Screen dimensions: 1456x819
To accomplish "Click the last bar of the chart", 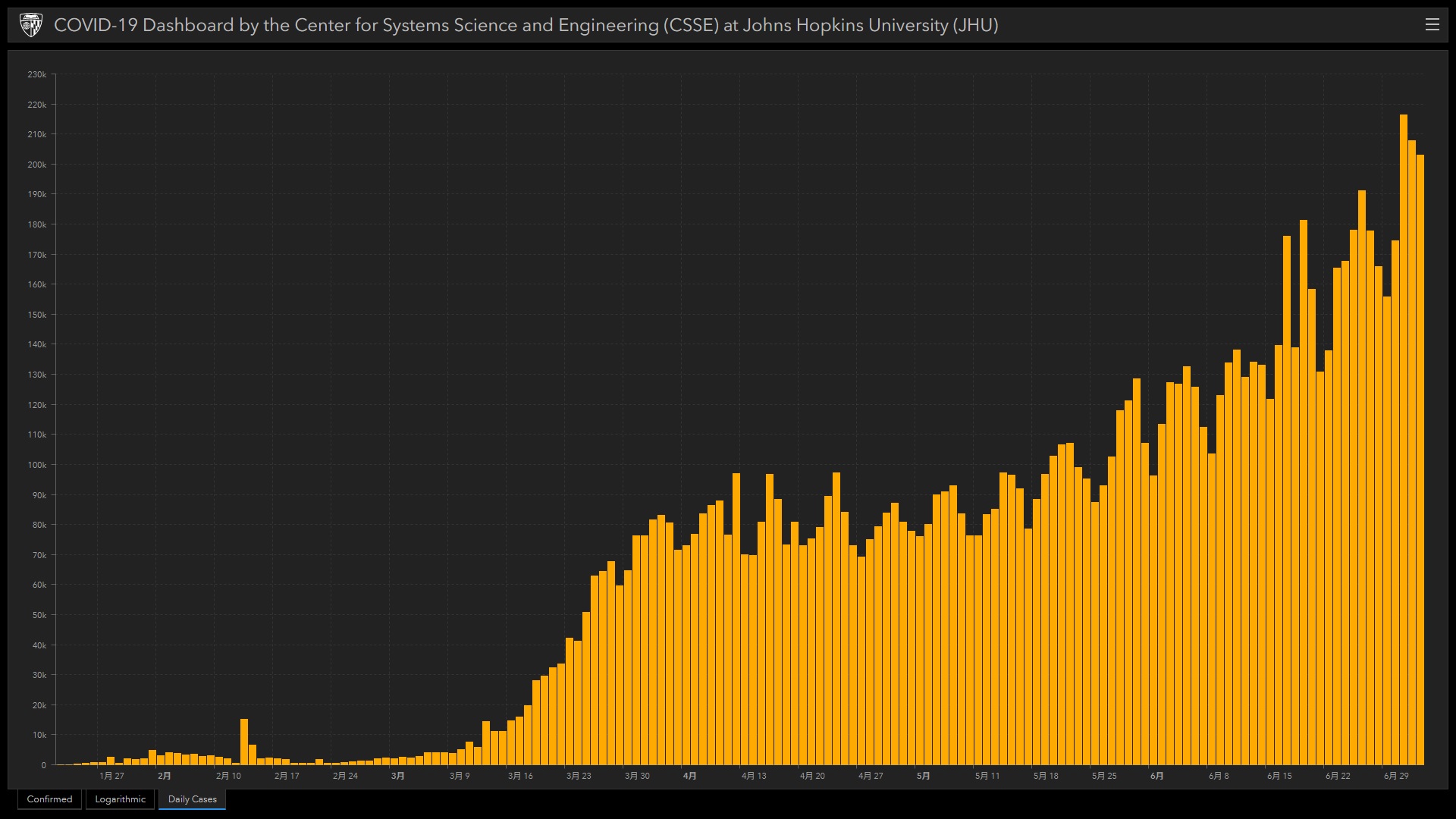I will 1420,460.
